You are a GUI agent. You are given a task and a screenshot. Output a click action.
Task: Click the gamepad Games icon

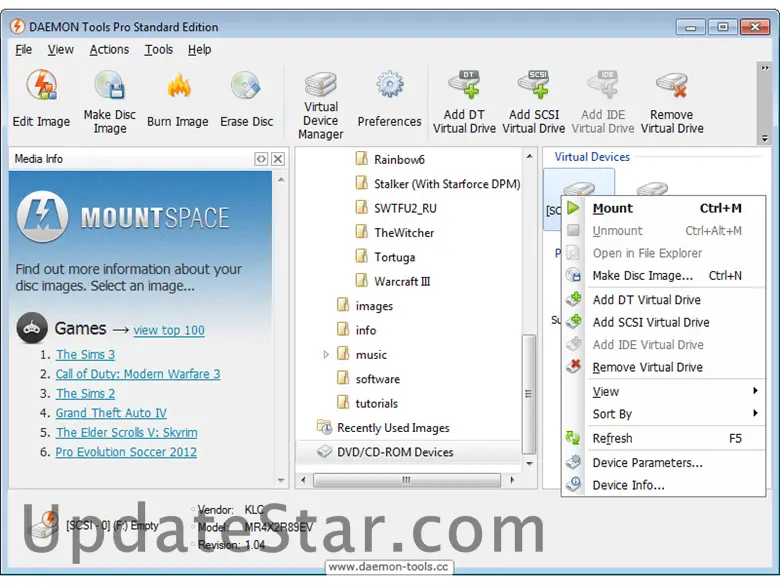click(32, 328)
